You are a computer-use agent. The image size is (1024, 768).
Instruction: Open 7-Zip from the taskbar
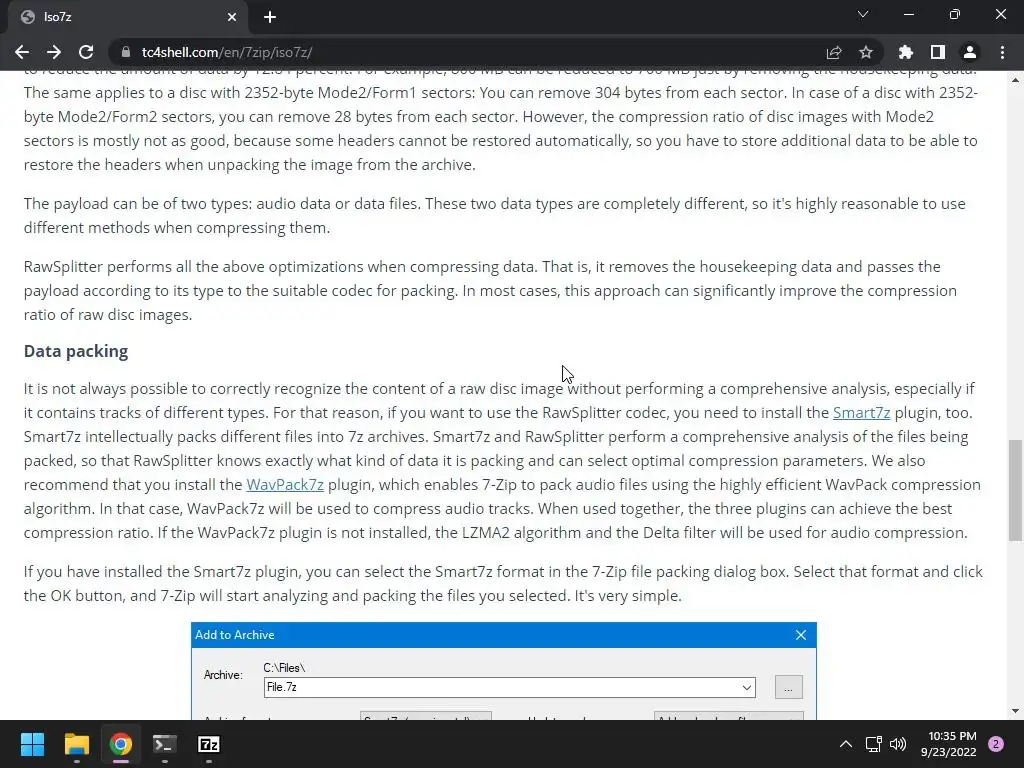(x=209, y=744)
